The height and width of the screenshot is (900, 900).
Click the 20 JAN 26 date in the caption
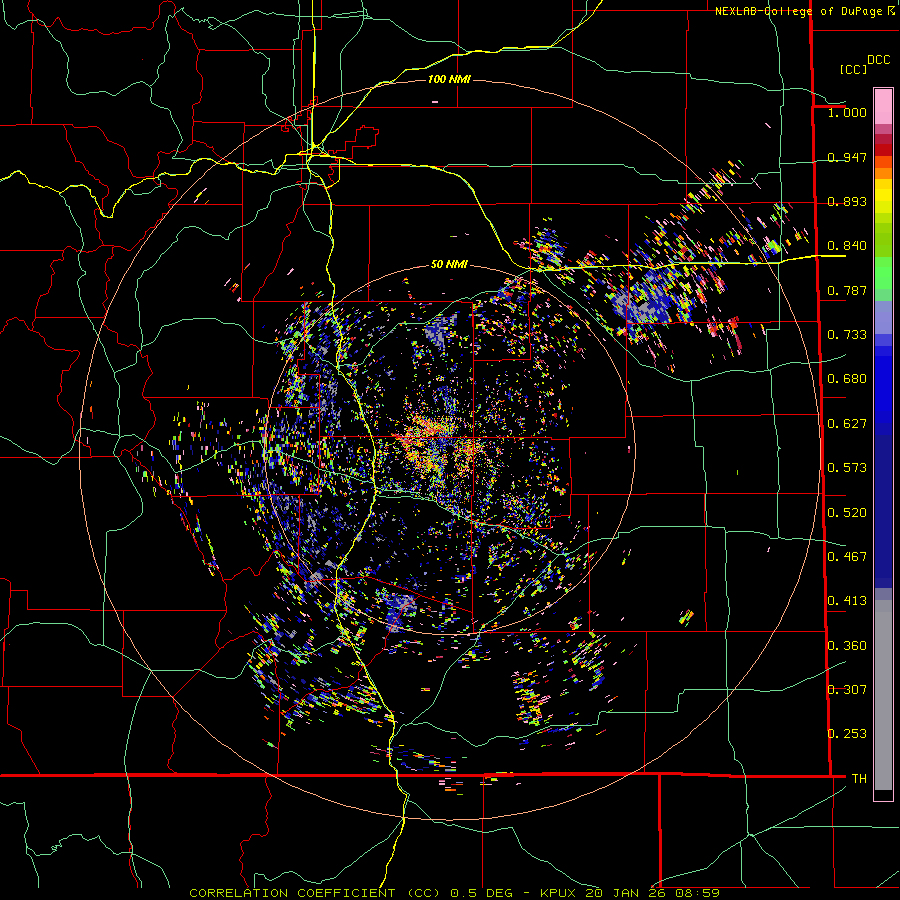coord(626,893)
